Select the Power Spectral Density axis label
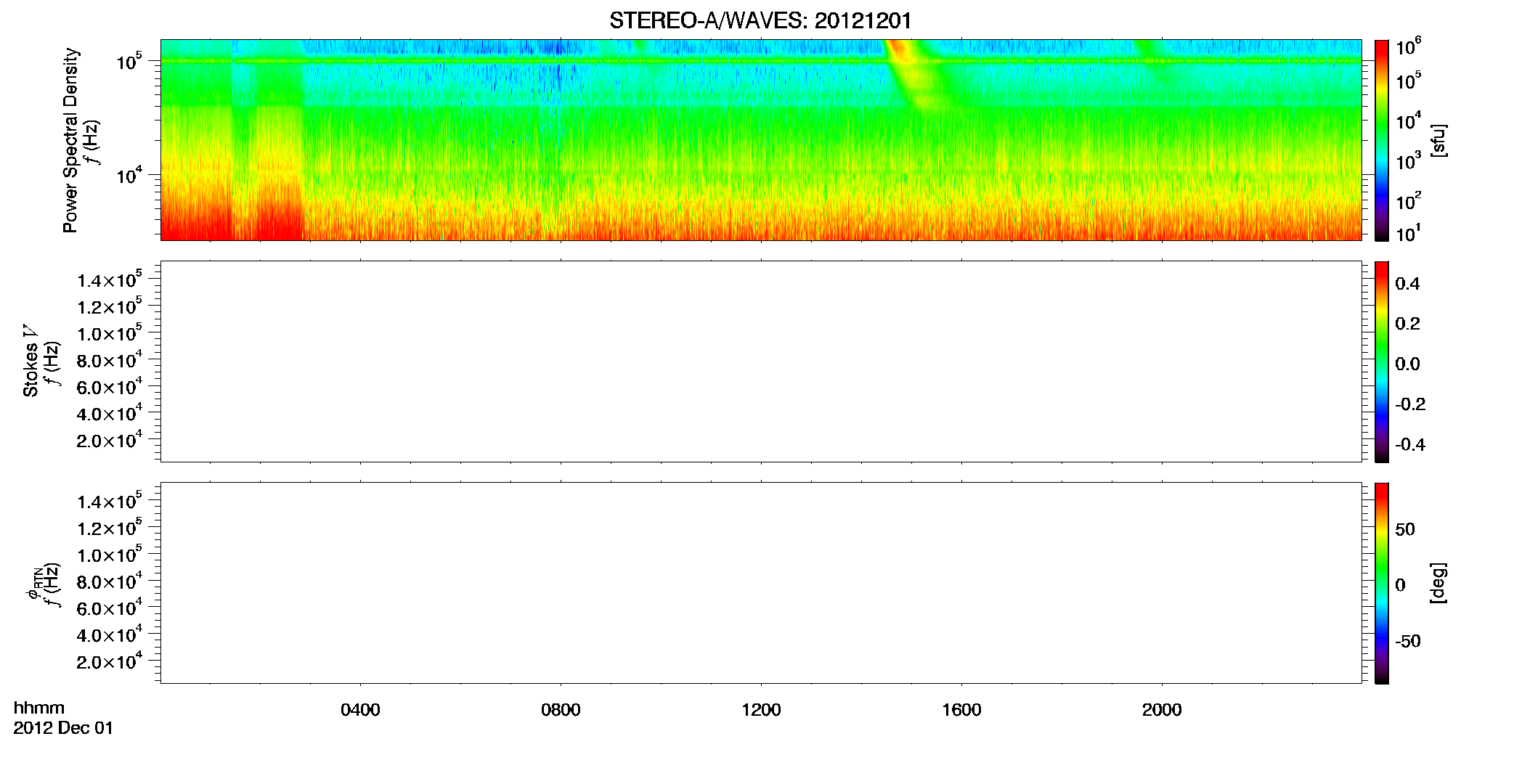This screenshot has height=784, width=1522. 70,140
